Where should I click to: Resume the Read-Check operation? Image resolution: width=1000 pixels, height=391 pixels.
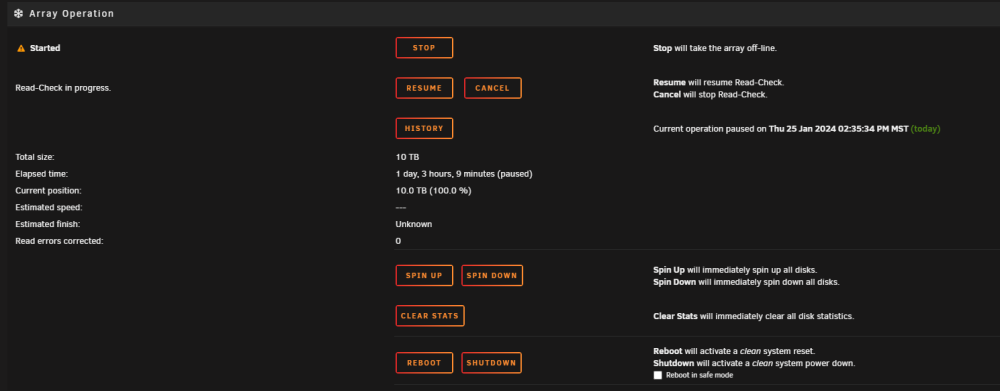(x=424, y=88)
